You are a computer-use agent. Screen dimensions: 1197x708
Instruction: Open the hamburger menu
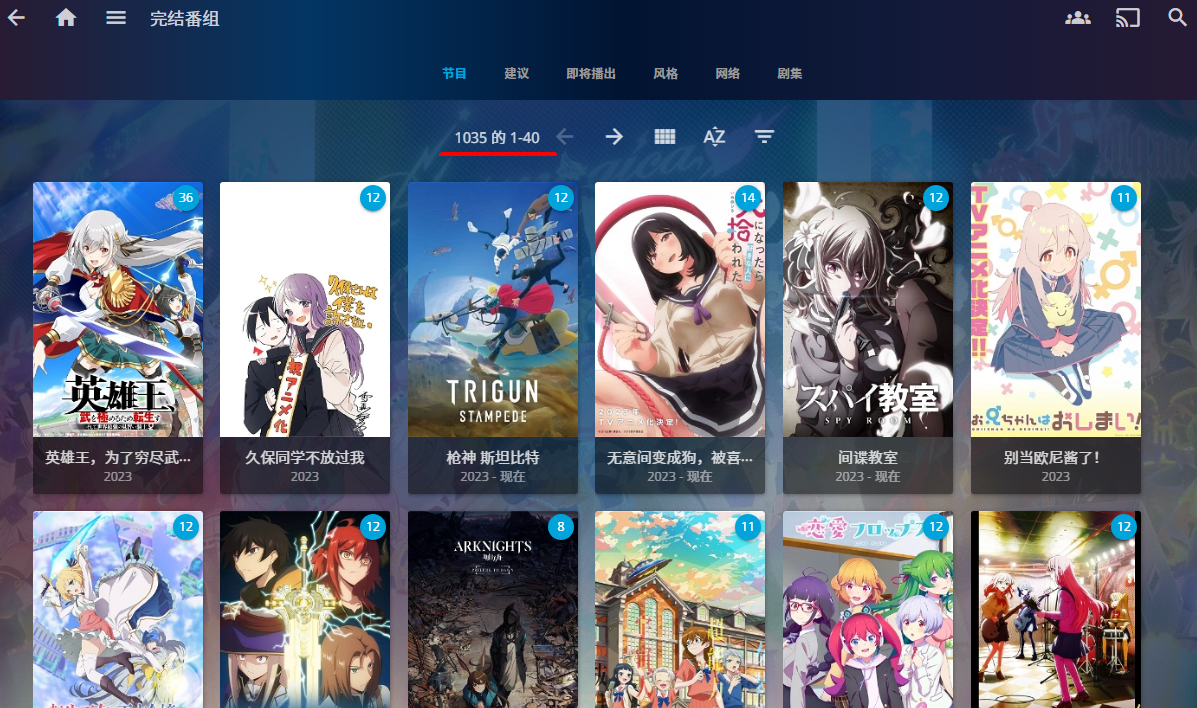pos(116,18)
